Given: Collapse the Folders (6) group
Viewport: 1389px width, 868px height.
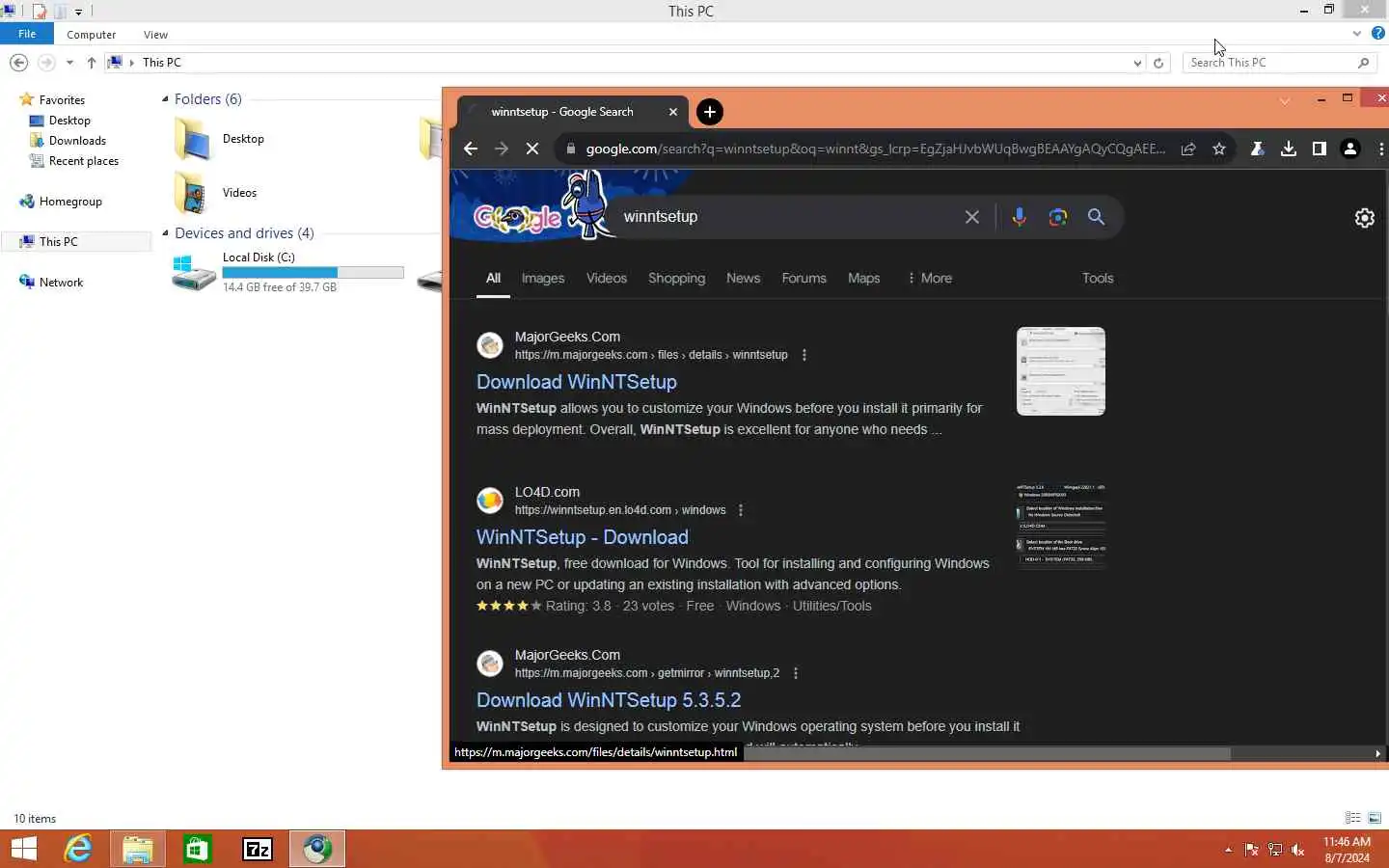Looking at the screenshot, I should pyautogui.click(x=165, y=99).
